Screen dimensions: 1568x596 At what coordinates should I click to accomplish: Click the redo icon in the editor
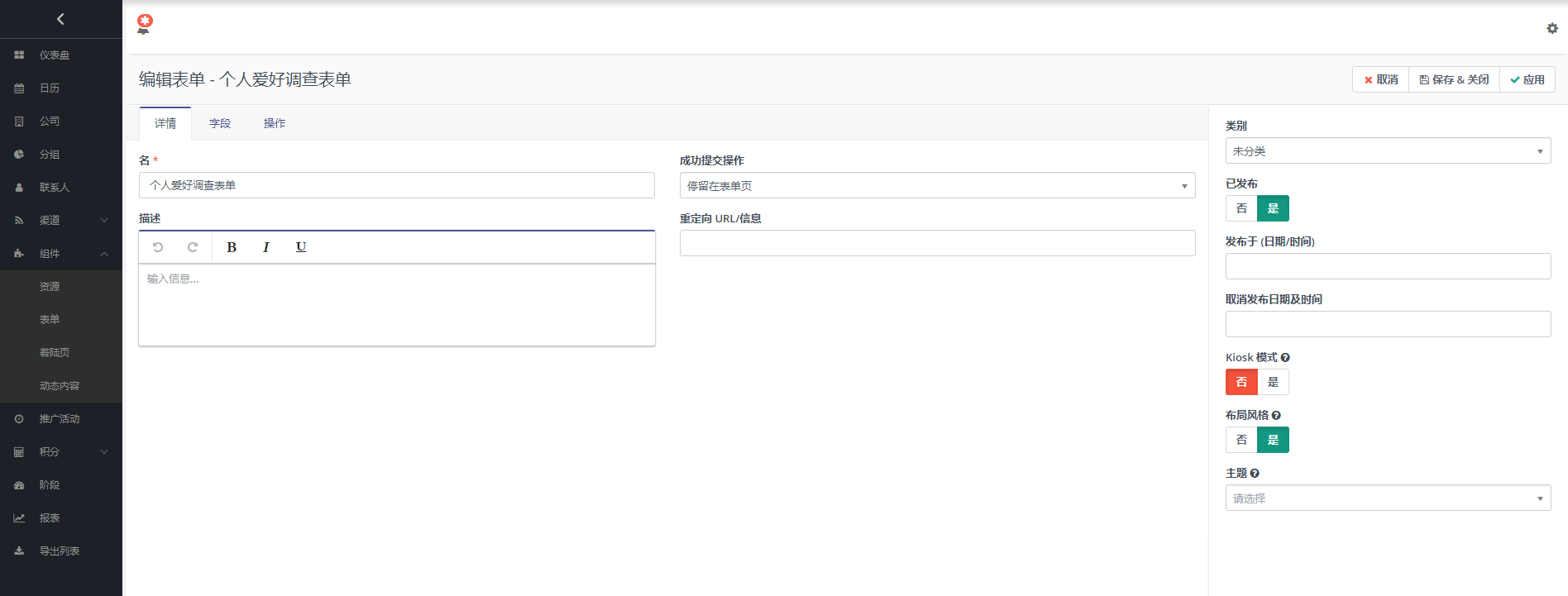pyautogui.click(x=193, y=247)
